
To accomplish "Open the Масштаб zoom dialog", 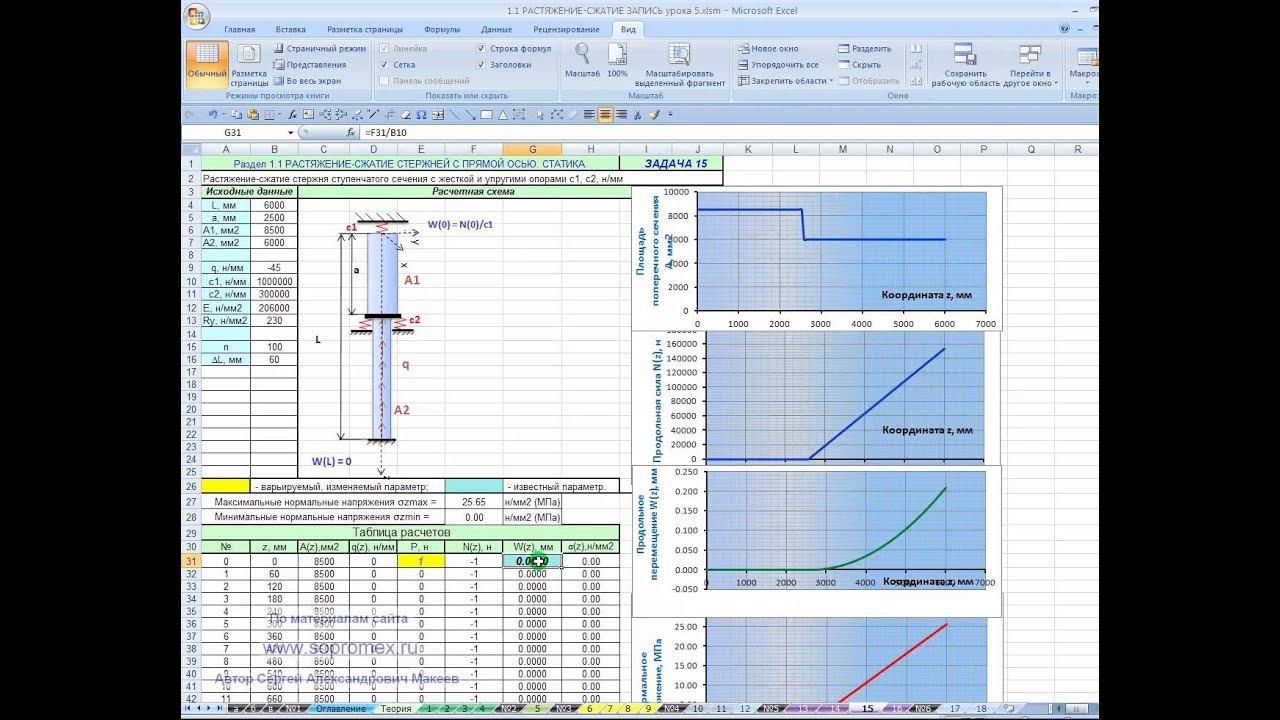I will tap(582, 61).
